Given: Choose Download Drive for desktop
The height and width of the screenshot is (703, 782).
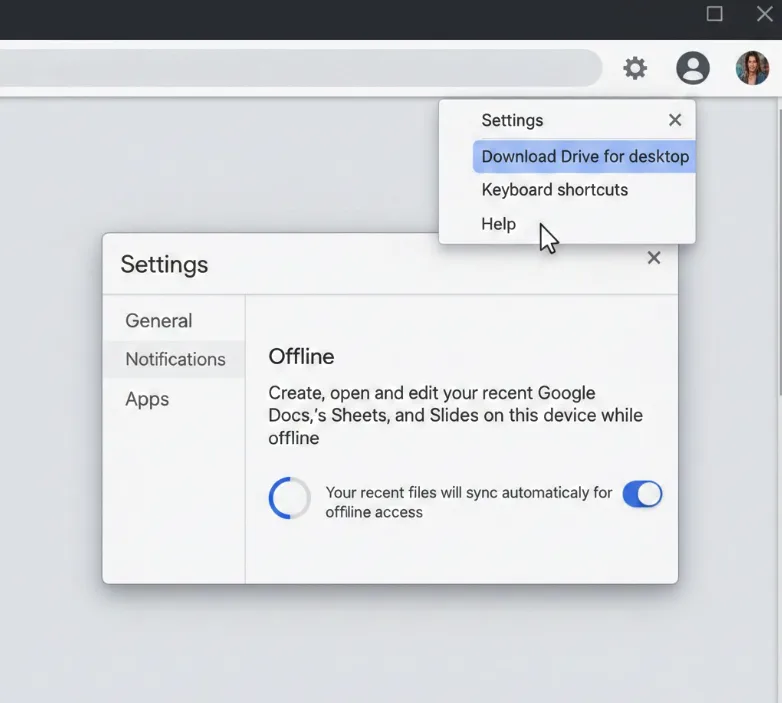Looking at the screenshot, I should pos(584,156).
